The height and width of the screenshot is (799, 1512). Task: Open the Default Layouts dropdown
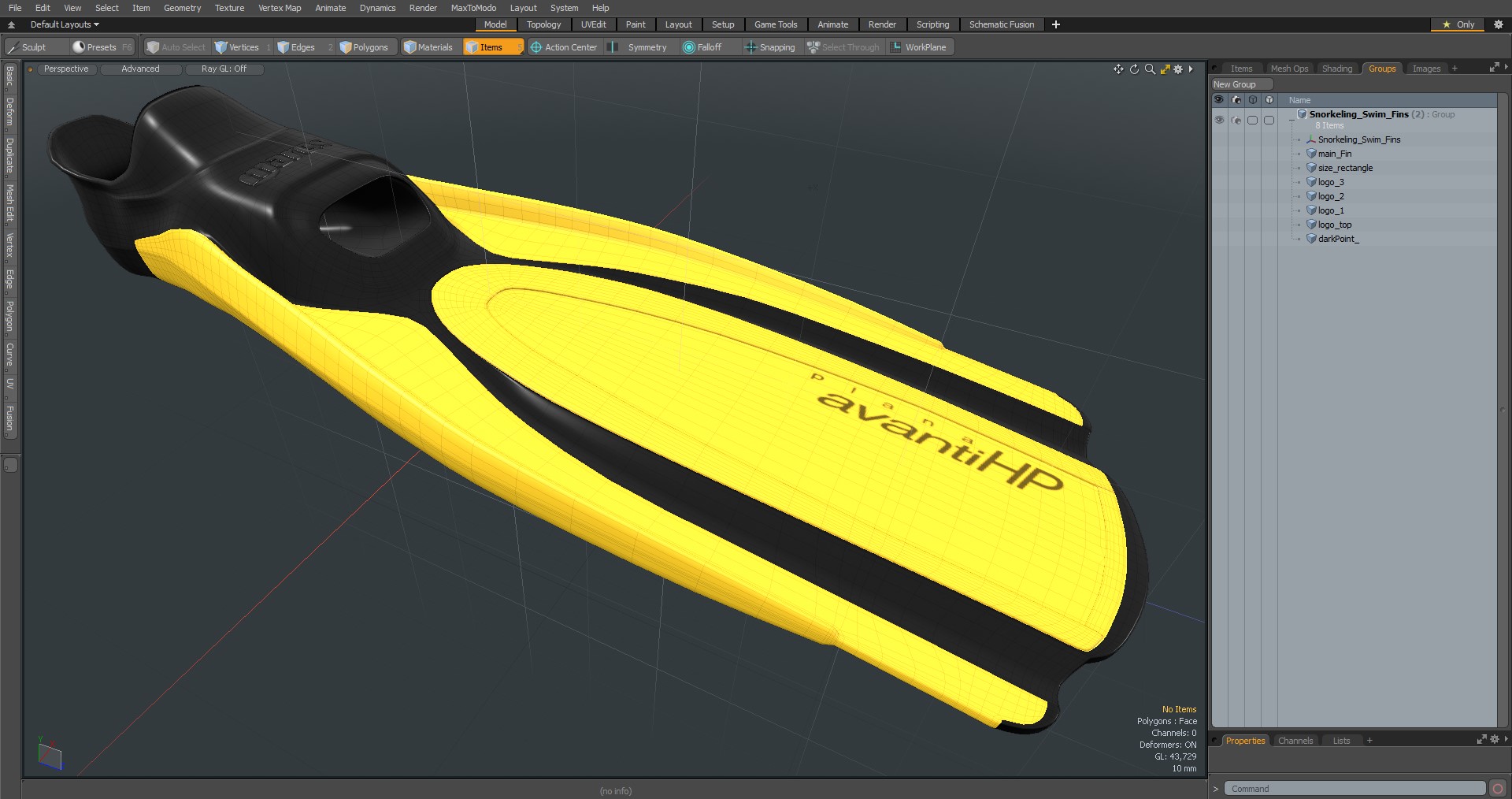65,24
